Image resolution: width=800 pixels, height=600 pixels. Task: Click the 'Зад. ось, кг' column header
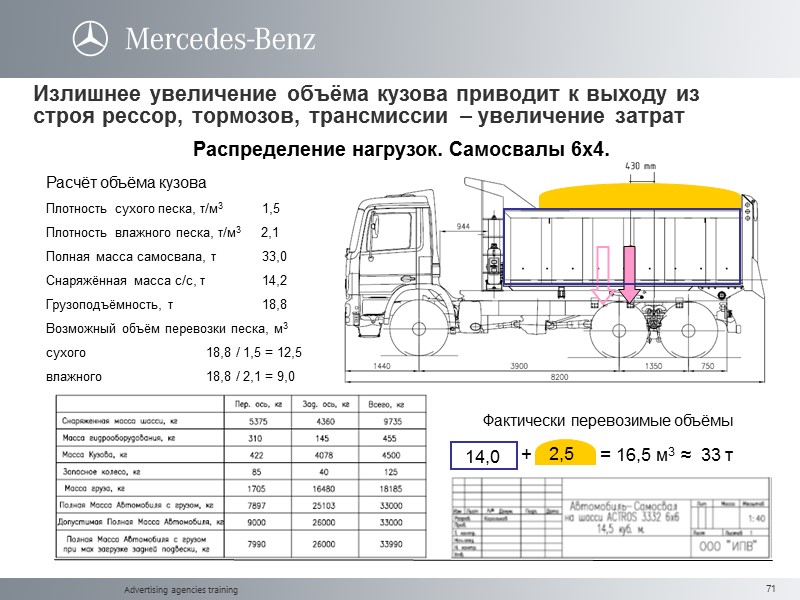coord(326,404)
